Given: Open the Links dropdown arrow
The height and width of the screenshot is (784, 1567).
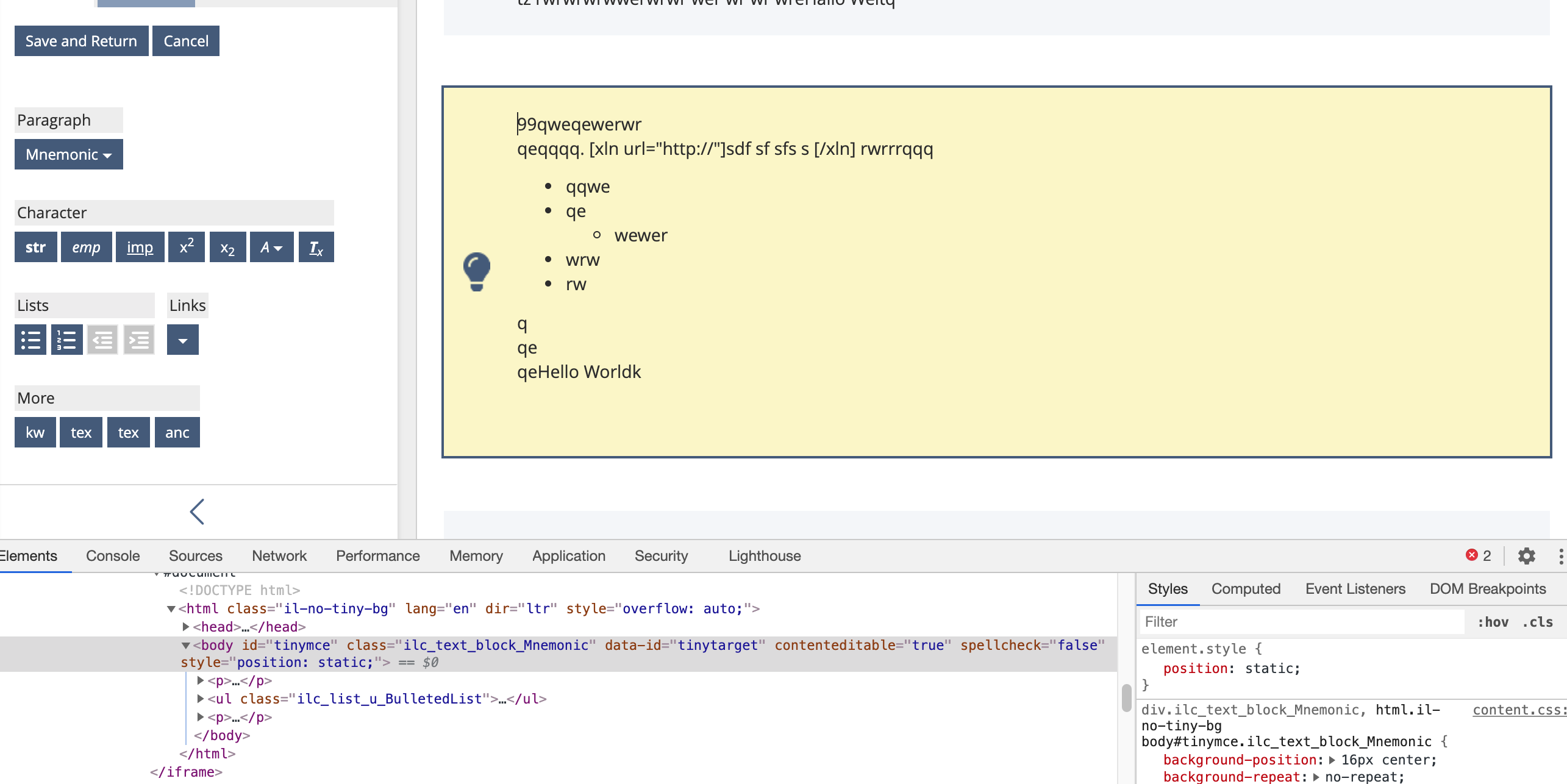Looking at the screenshot, I should coord(182,340).
